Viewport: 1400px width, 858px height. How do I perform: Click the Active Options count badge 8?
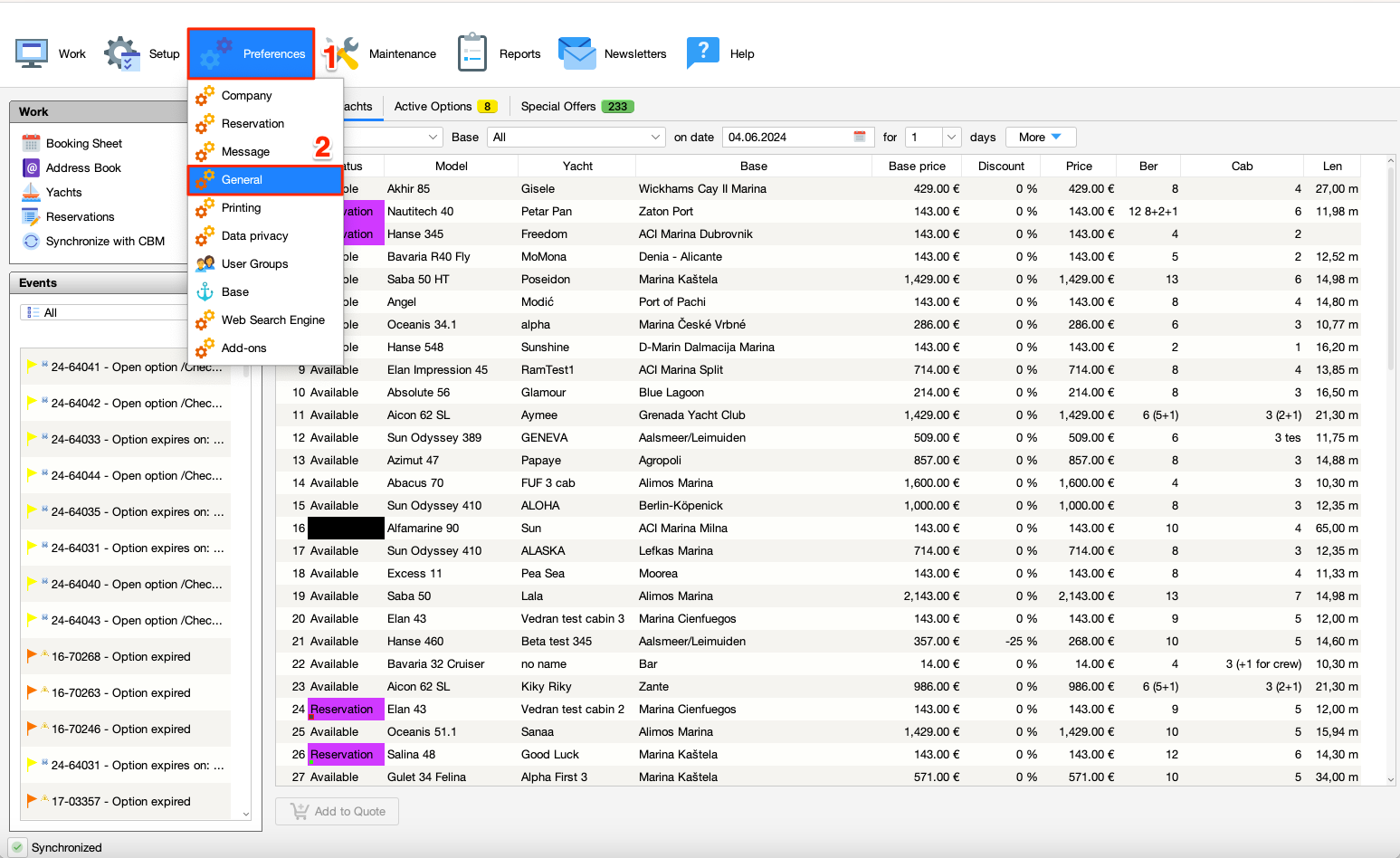487,106
